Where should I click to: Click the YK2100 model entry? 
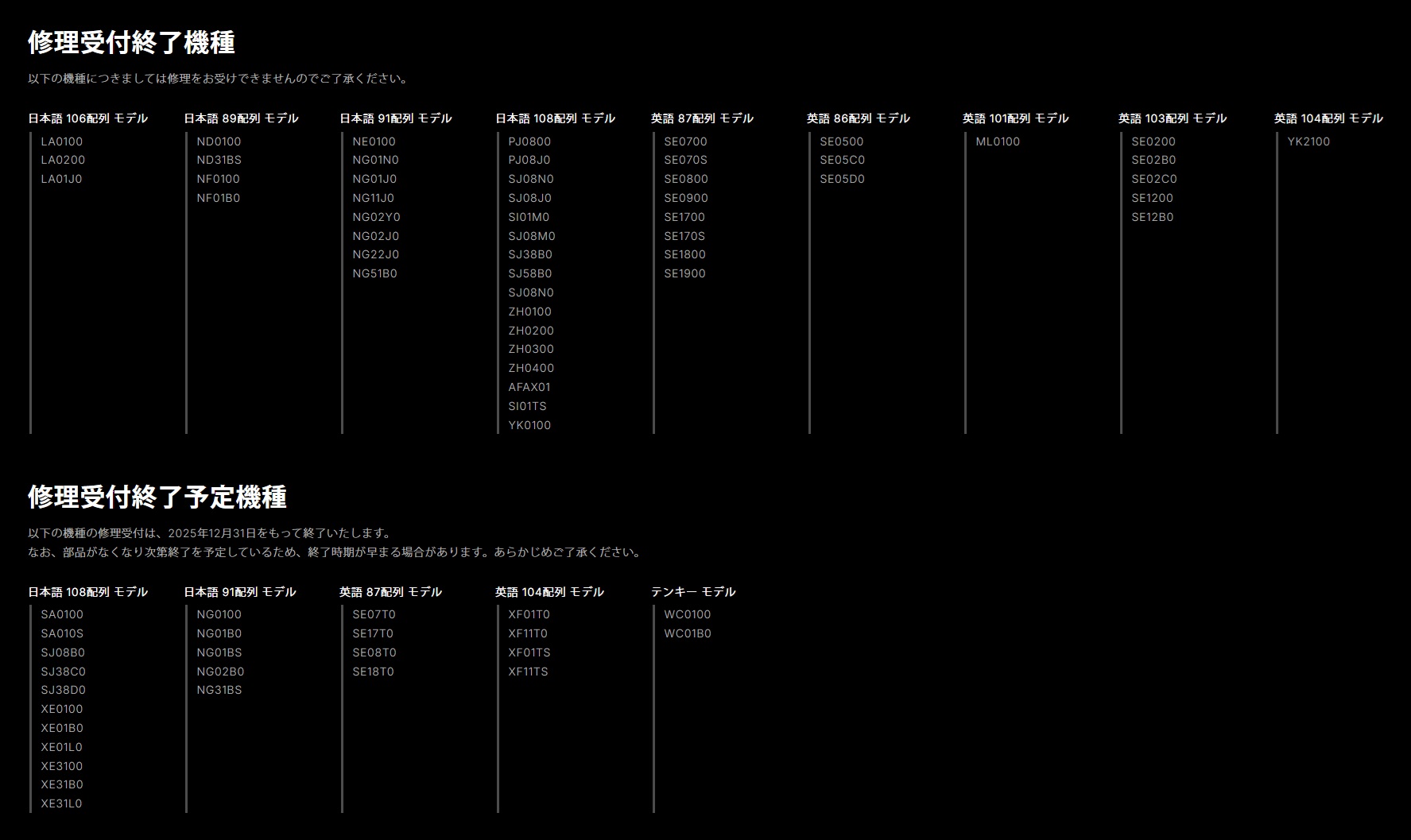(1308, 141)
